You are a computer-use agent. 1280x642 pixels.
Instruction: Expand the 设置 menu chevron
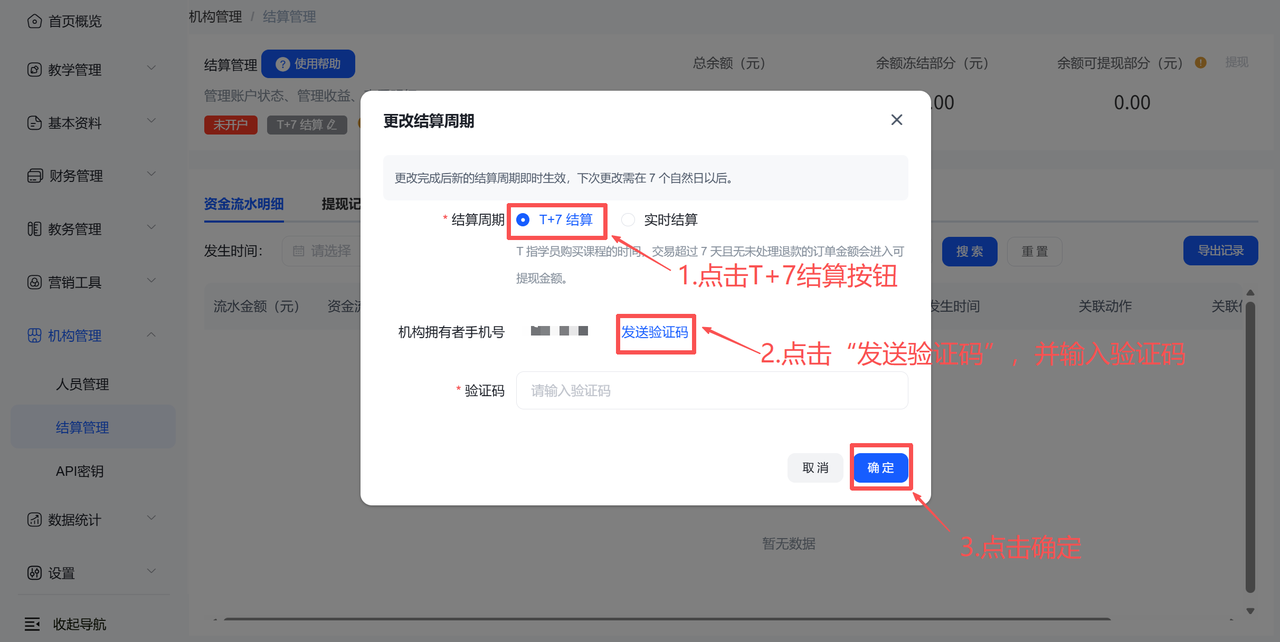[151, 572]
